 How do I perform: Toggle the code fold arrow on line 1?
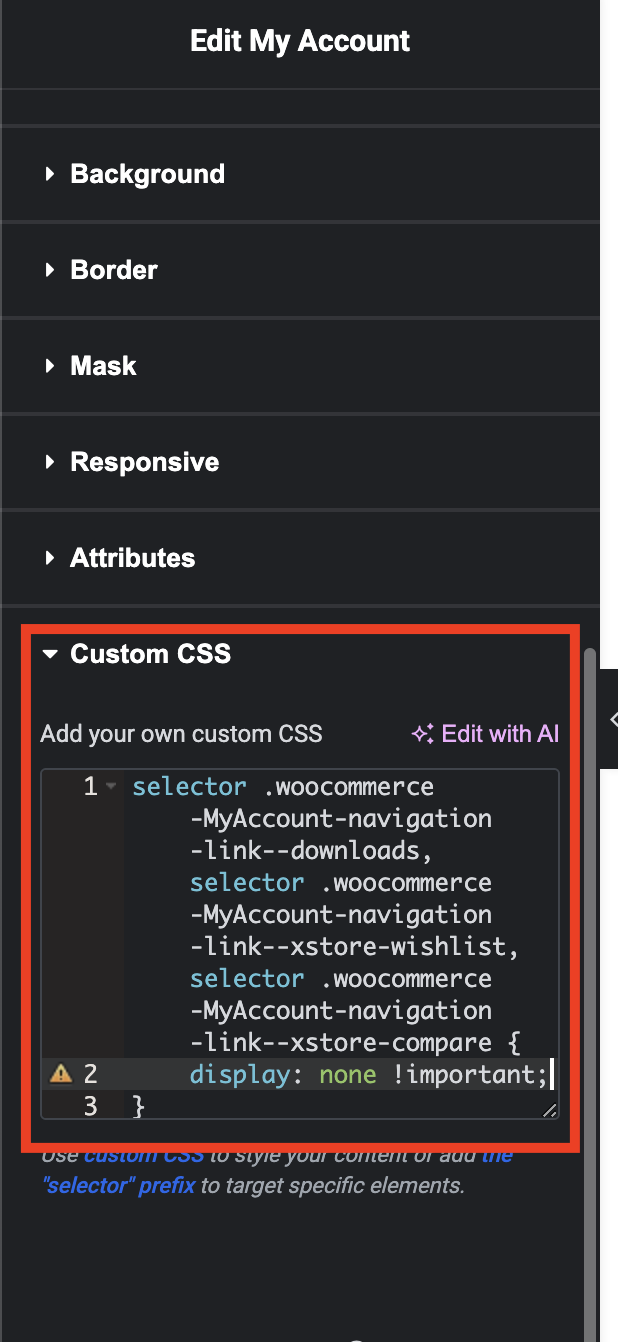[x=111, y=787]
